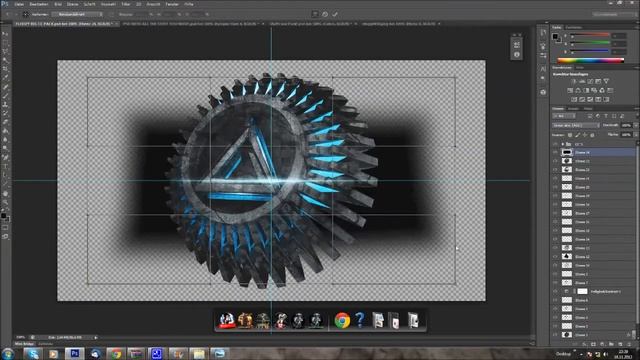Commit the crop with the checkmark icon
The image size is (640, 360).
[335, 14]
